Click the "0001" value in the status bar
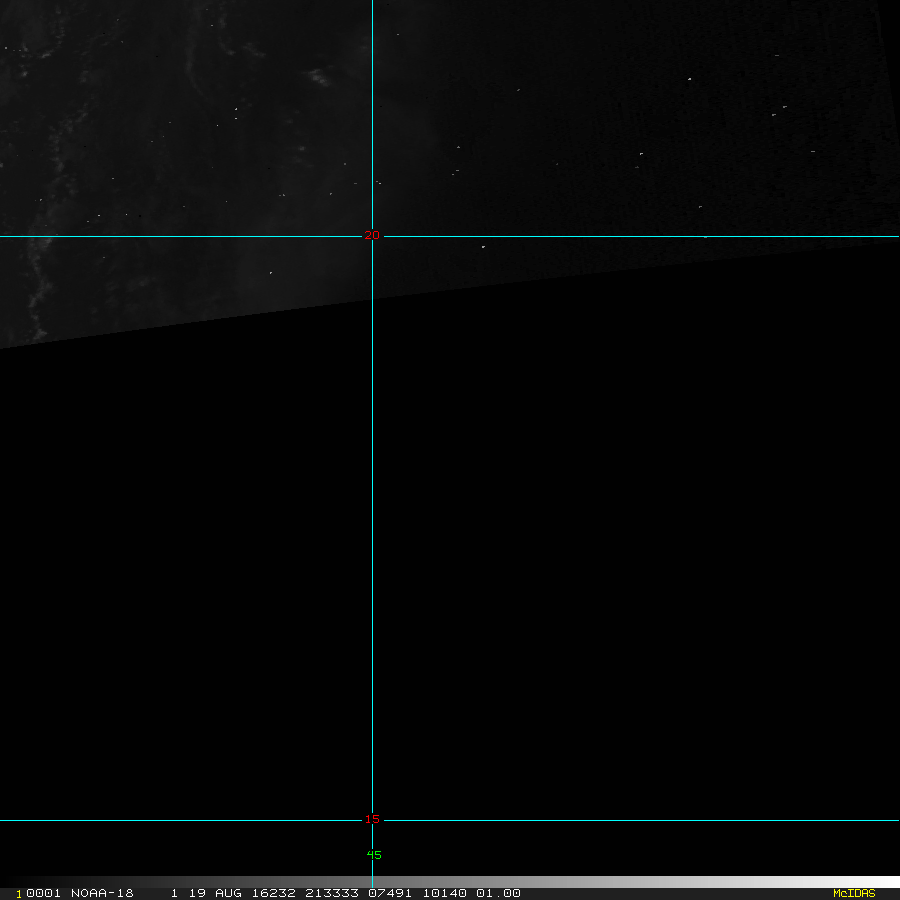The height and width of the screenshot is (900, 900). coord(43,893)
